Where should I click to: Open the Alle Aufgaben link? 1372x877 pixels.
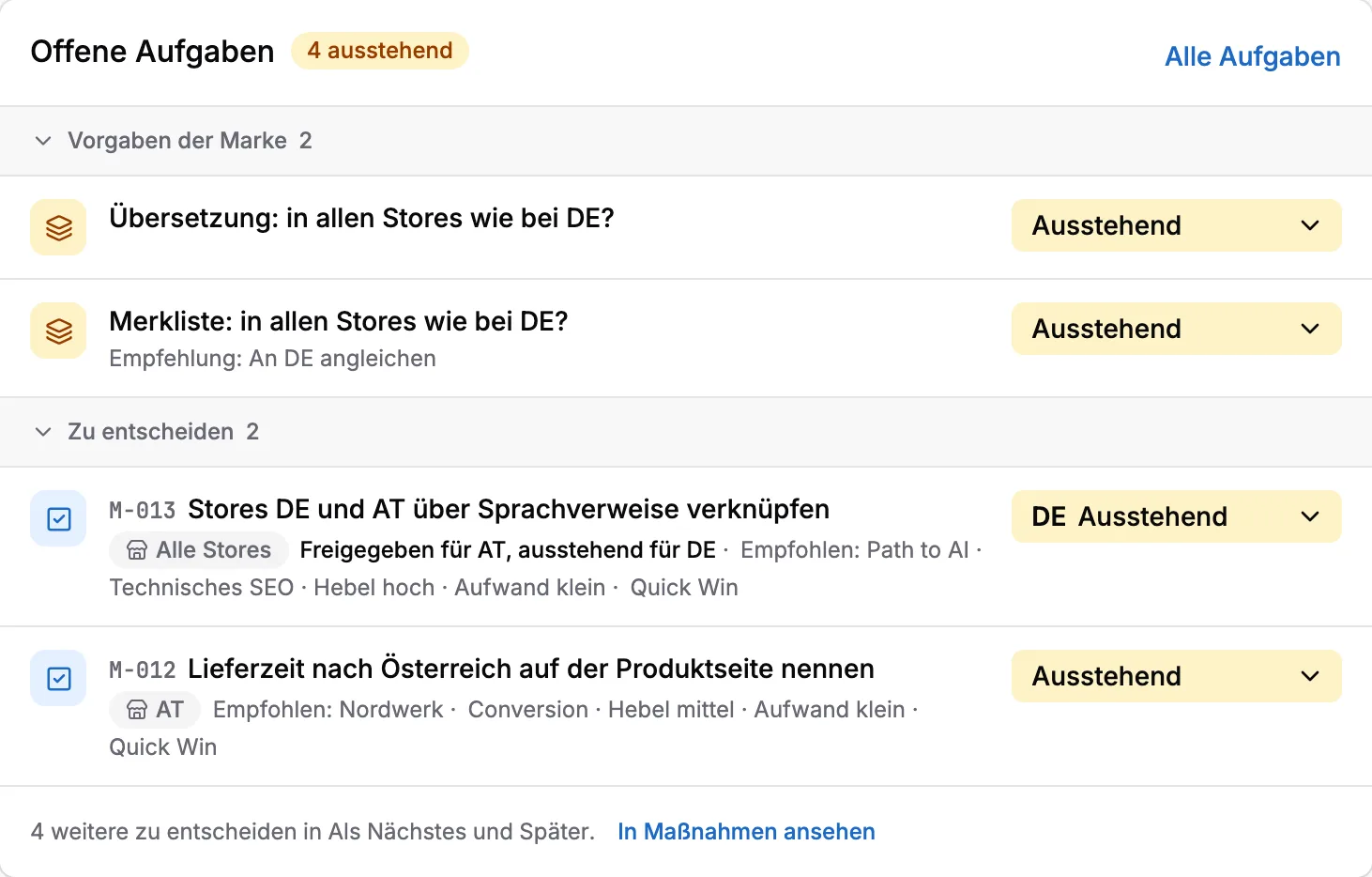tap(1252, 56)
